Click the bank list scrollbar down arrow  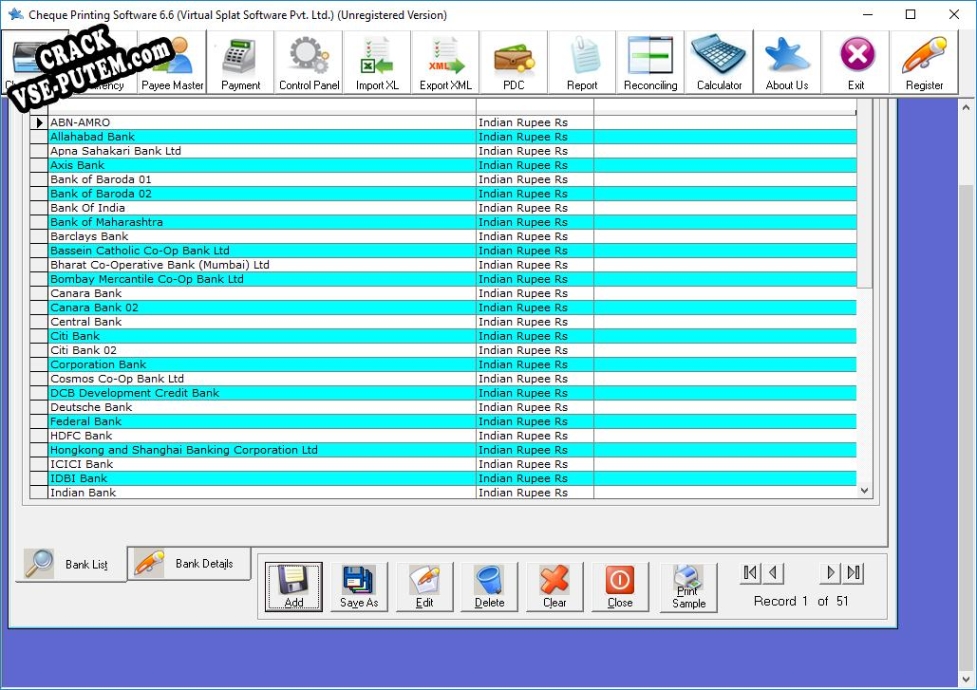coord(865,491)
